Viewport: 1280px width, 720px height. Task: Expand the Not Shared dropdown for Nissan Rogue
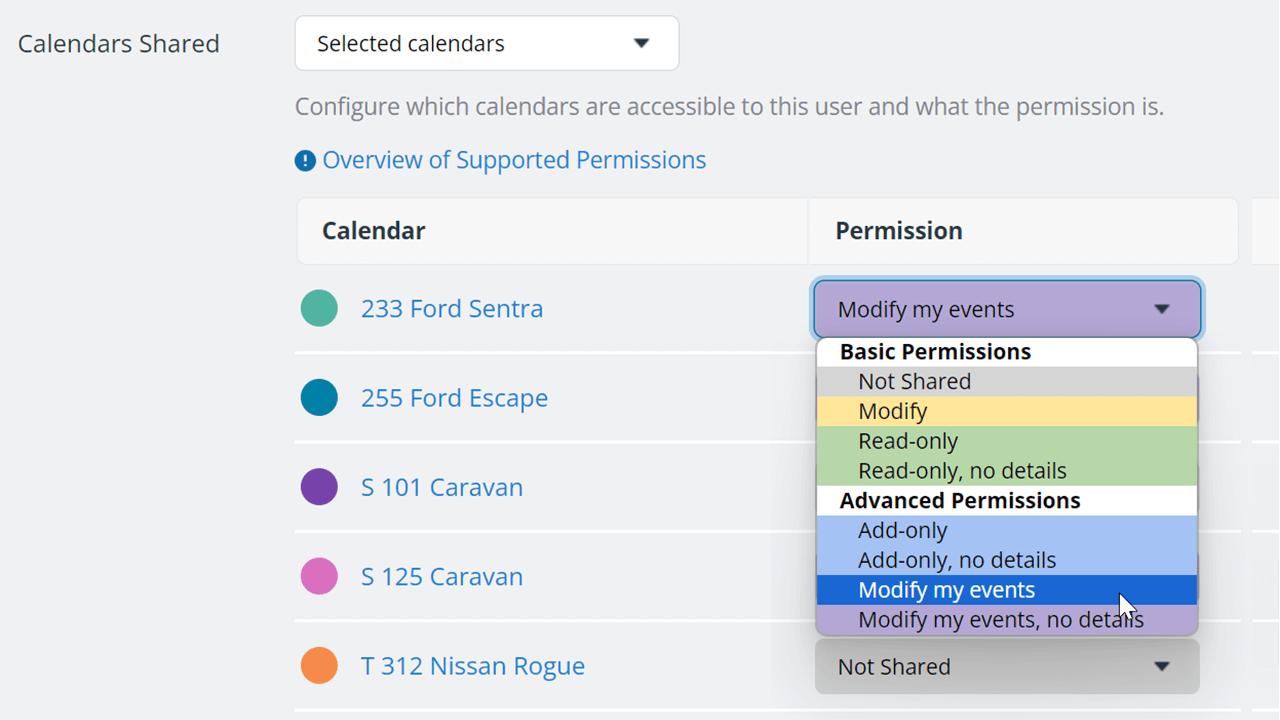[1007, 666]
